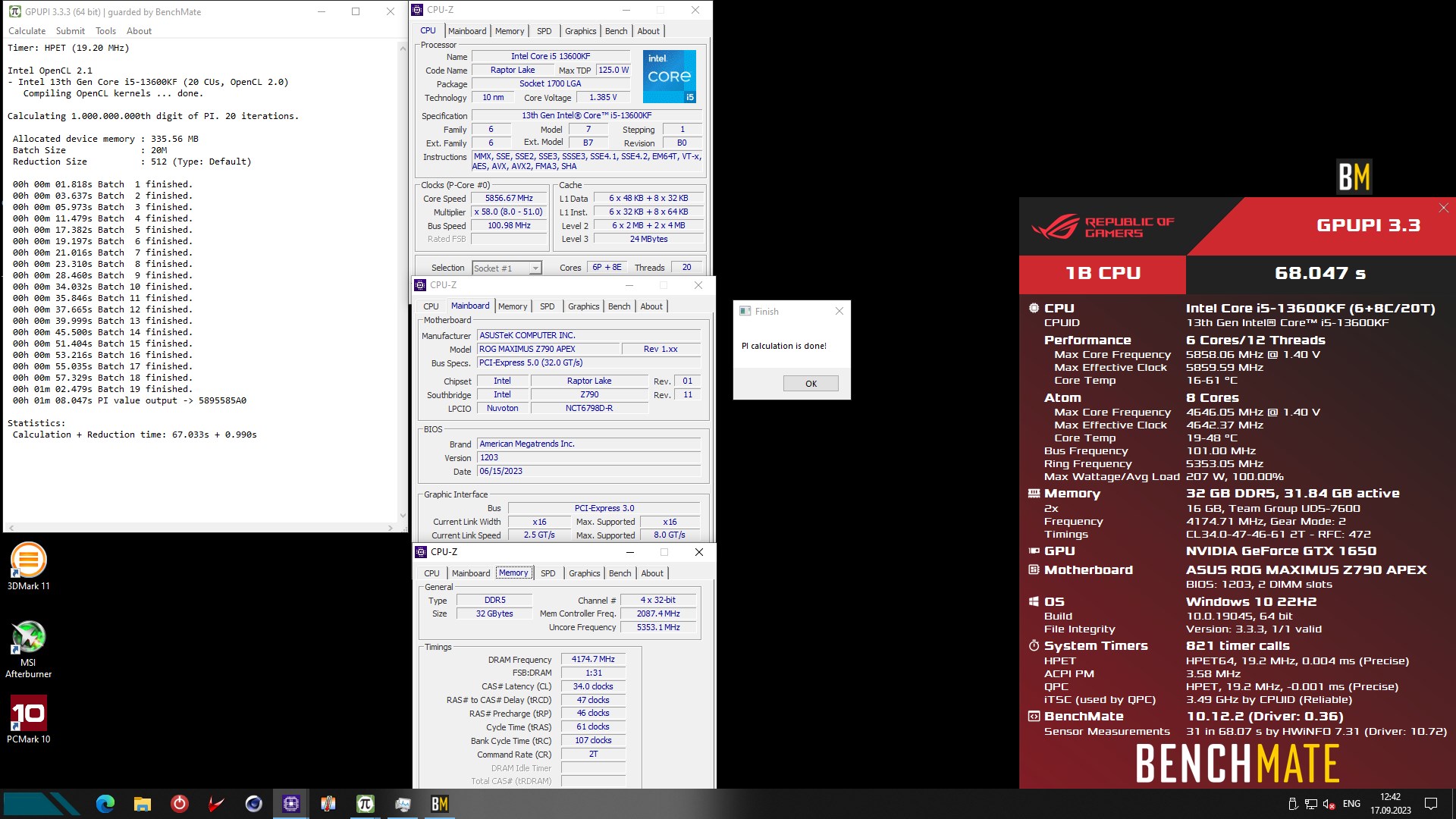The height and width of the screenshot is (819, 1456).
Task: Open the Calculate menu in GPUPI
Action: 27,31
